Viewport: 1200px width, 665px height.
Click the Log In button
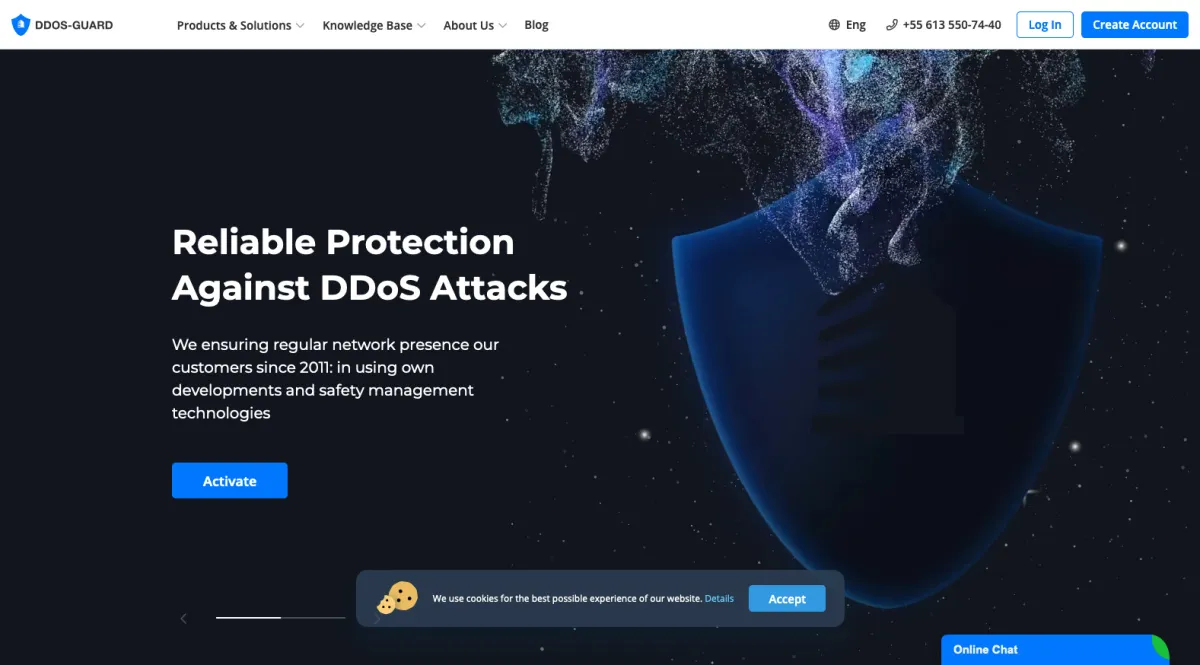click(1045, 25)
